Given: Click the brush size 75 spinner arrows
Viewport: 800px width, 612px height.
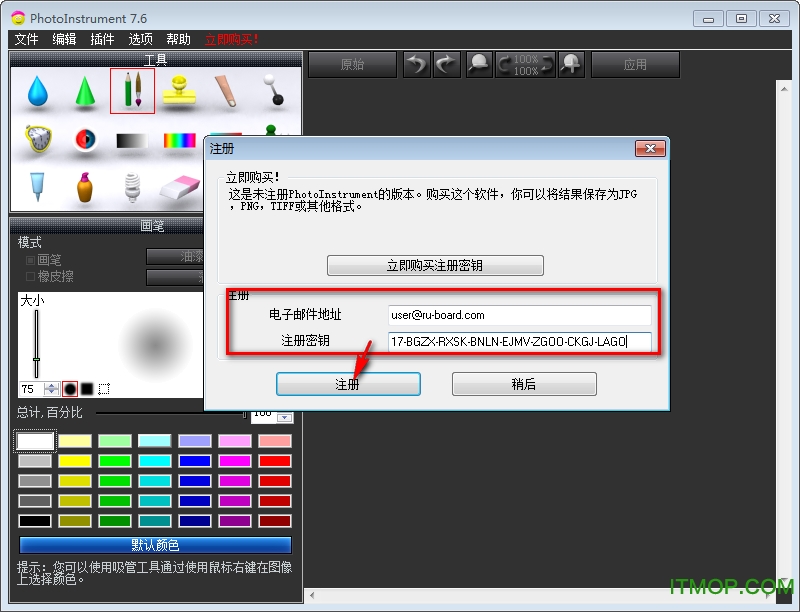Looking at the screenshot, I should pyautogui.click(x=52, y=389).
